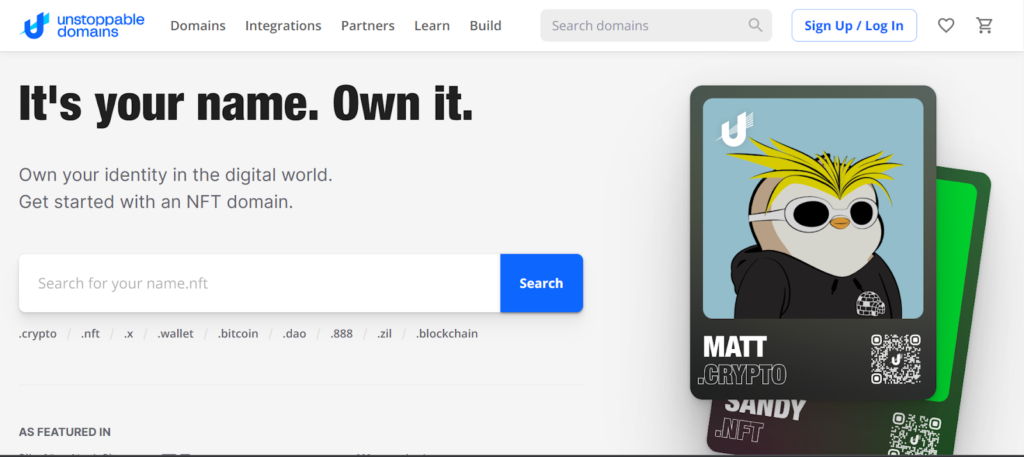Screen dimensions: 1024x457
Task: Click the QR code on MATT card
Action: pyautogui.click(x=895, y=359)
